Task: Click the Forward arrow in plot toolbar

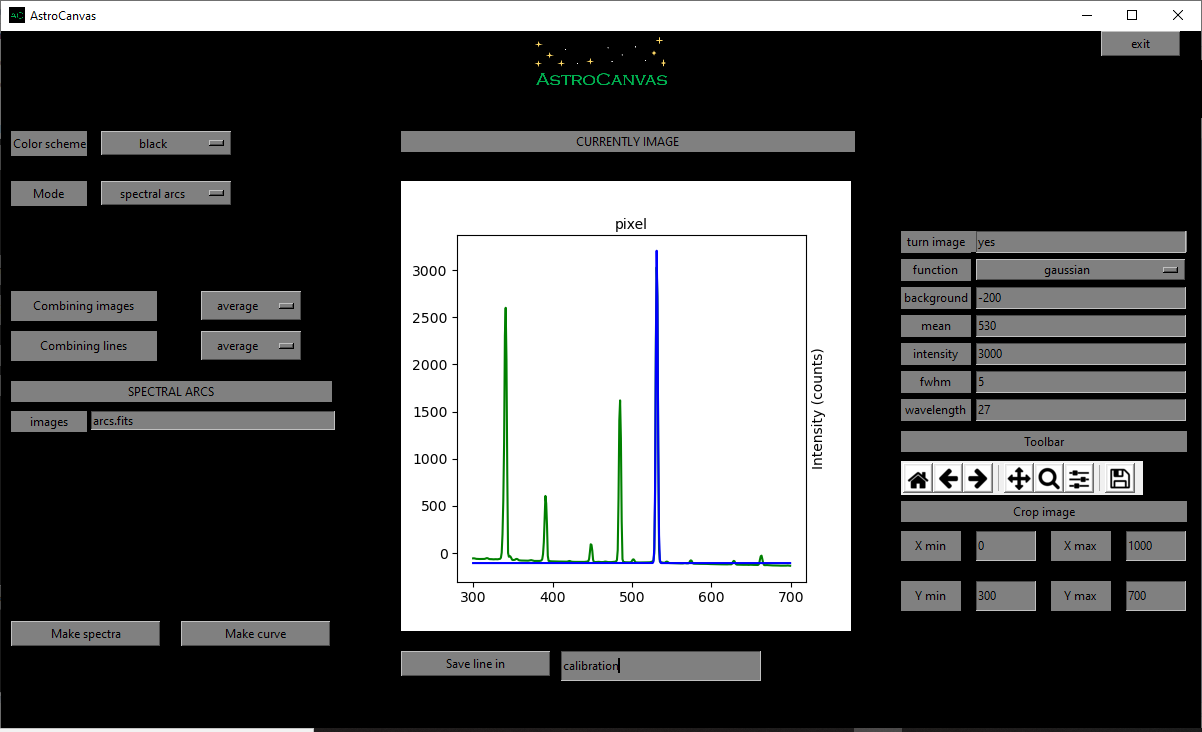Action: 978,479
